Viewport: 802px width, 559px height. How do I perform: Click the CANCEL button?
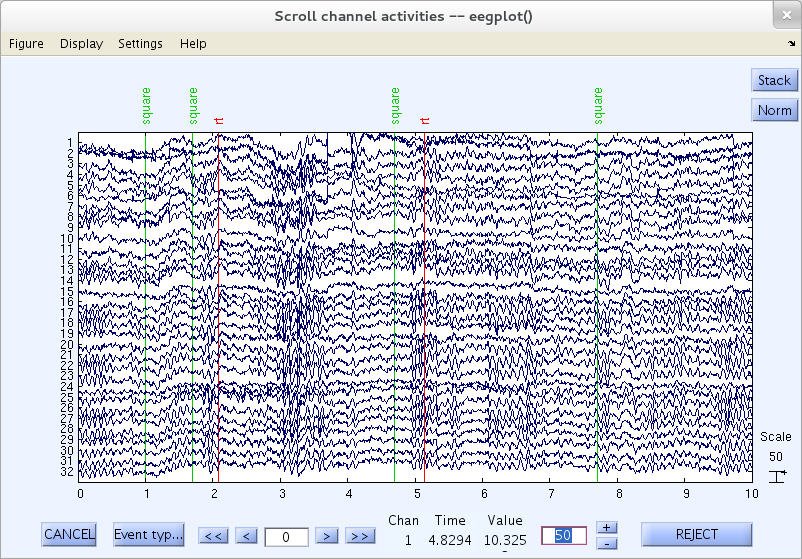(x=69, y=534)
